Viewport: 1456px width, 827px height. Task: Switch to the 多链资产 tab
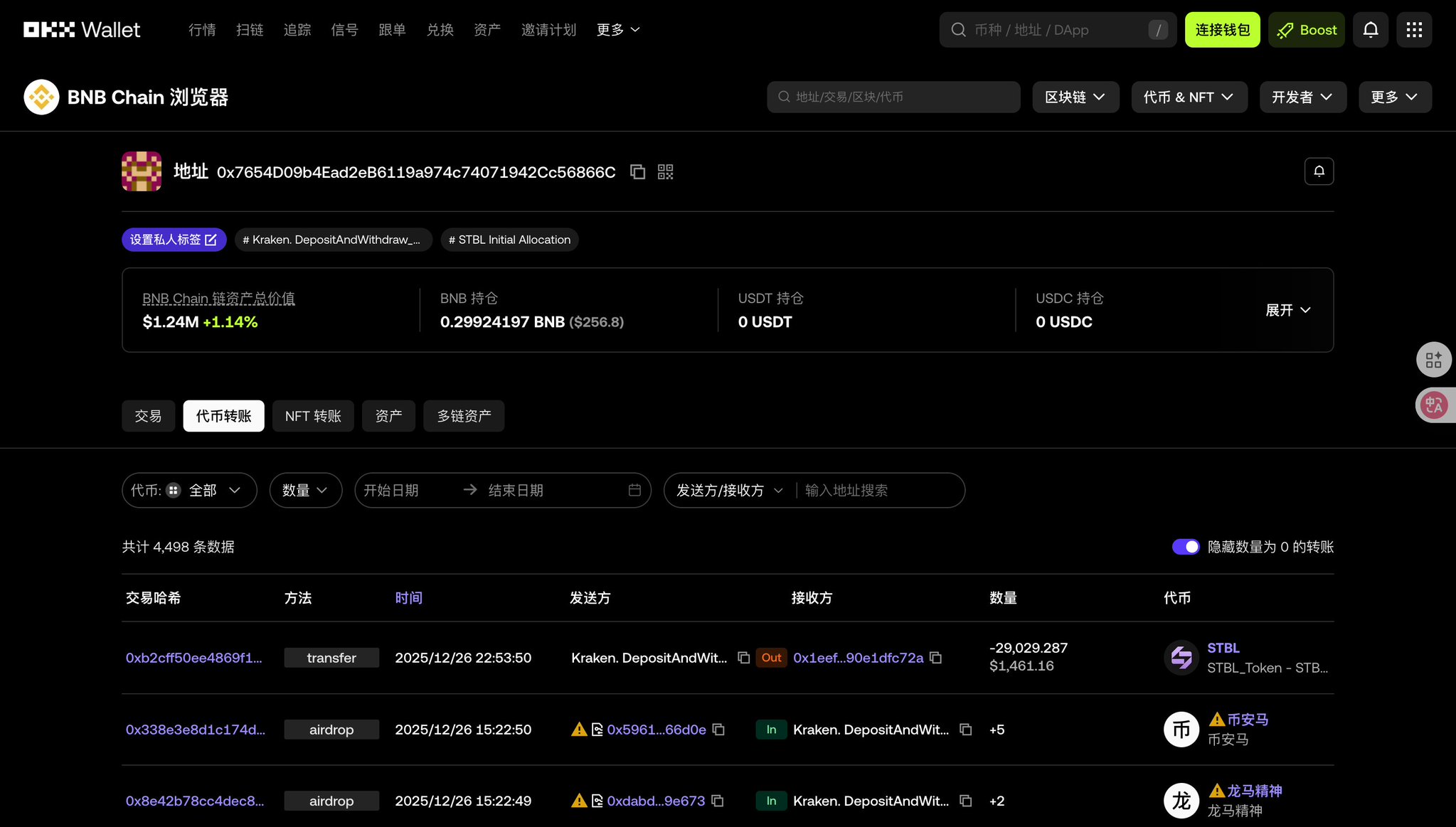tap(464, 416)
